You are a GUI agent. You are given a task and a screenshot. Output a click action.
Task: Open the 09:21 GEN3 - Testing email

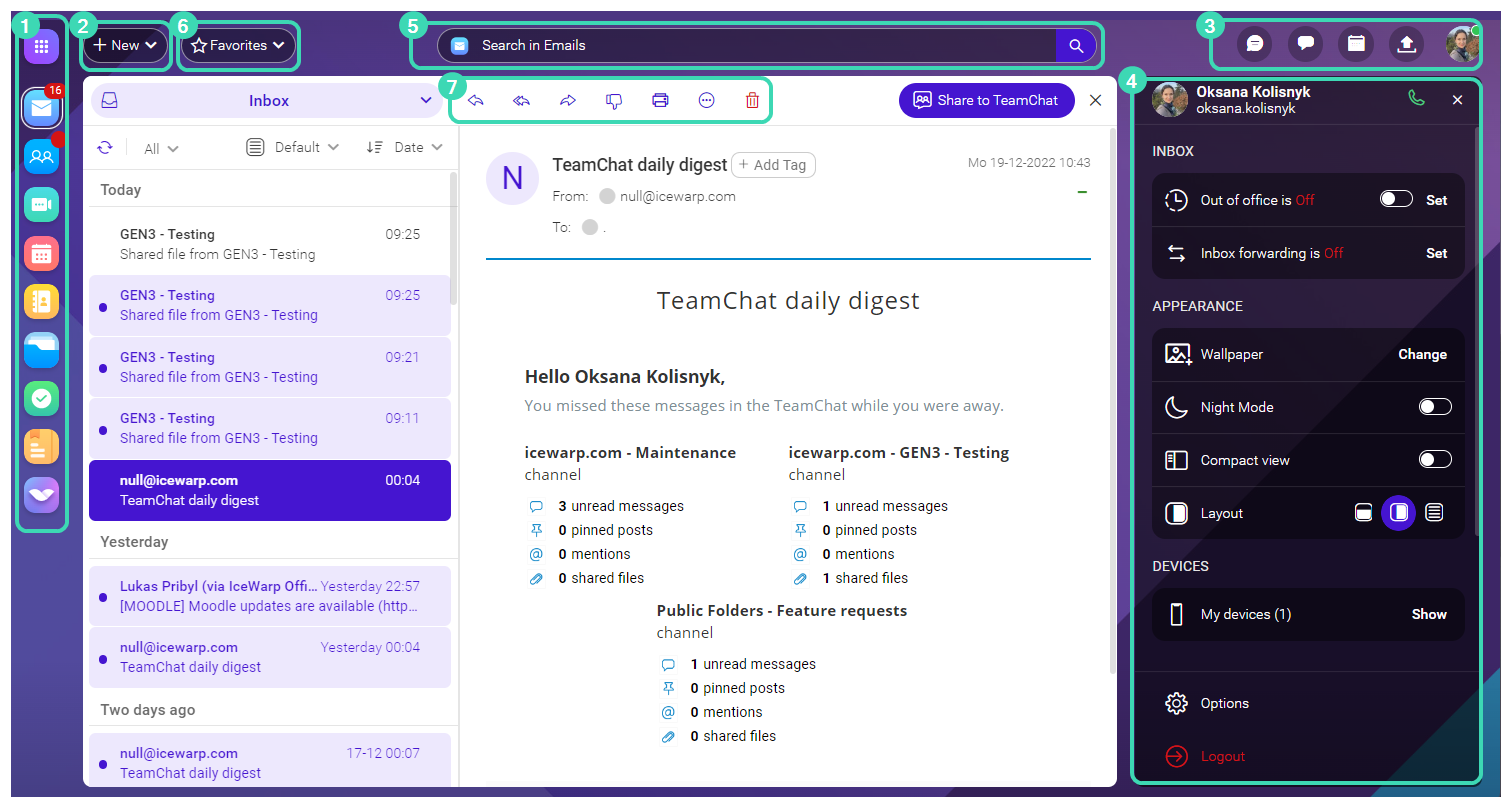click(x=270, y=367)
